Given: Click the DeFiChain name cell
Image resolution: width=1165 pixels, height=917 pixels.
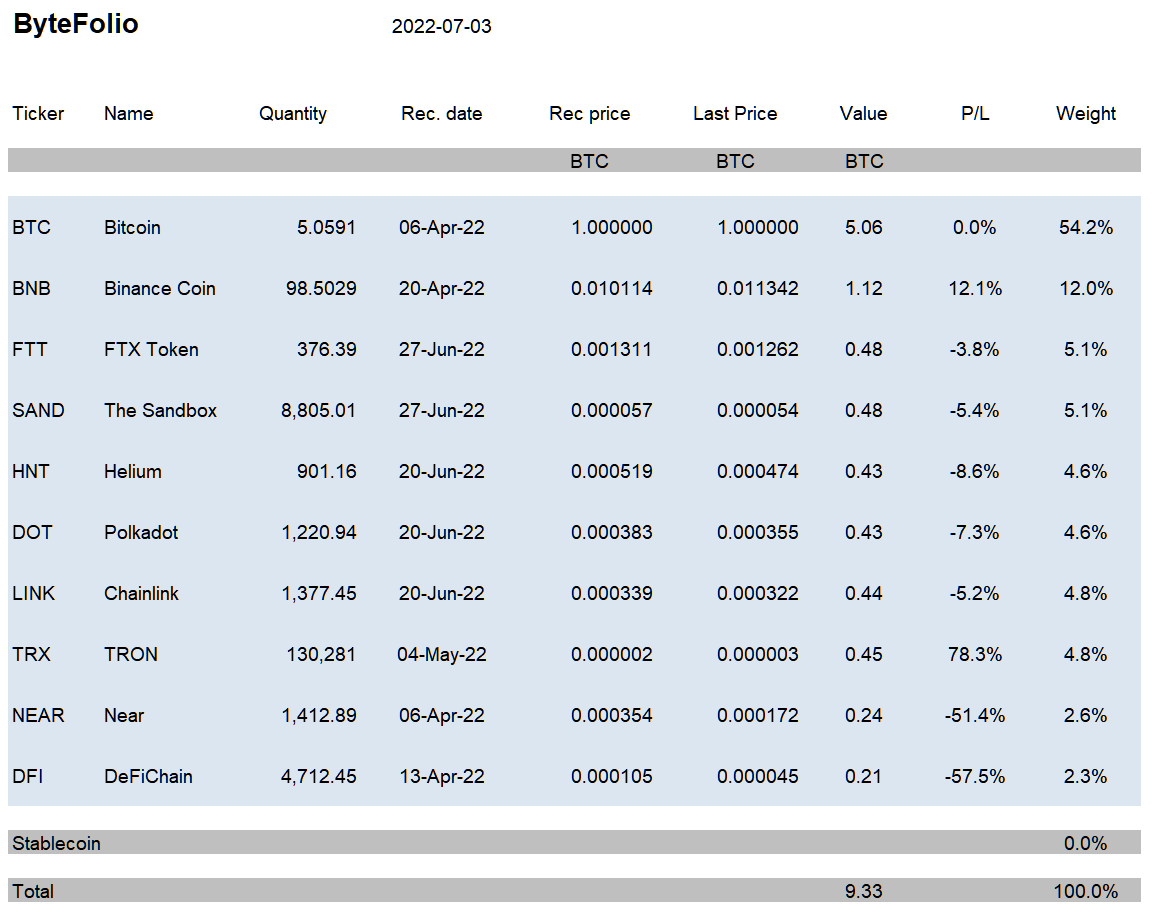Looking at the screenshot, I should (x=149, y=776).
